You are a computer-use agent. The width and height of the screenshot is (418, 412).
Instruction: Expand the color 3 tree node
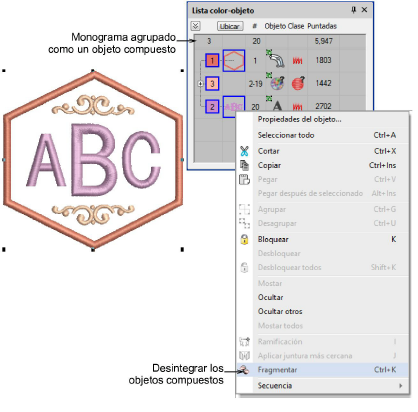(x=200, y=84)
